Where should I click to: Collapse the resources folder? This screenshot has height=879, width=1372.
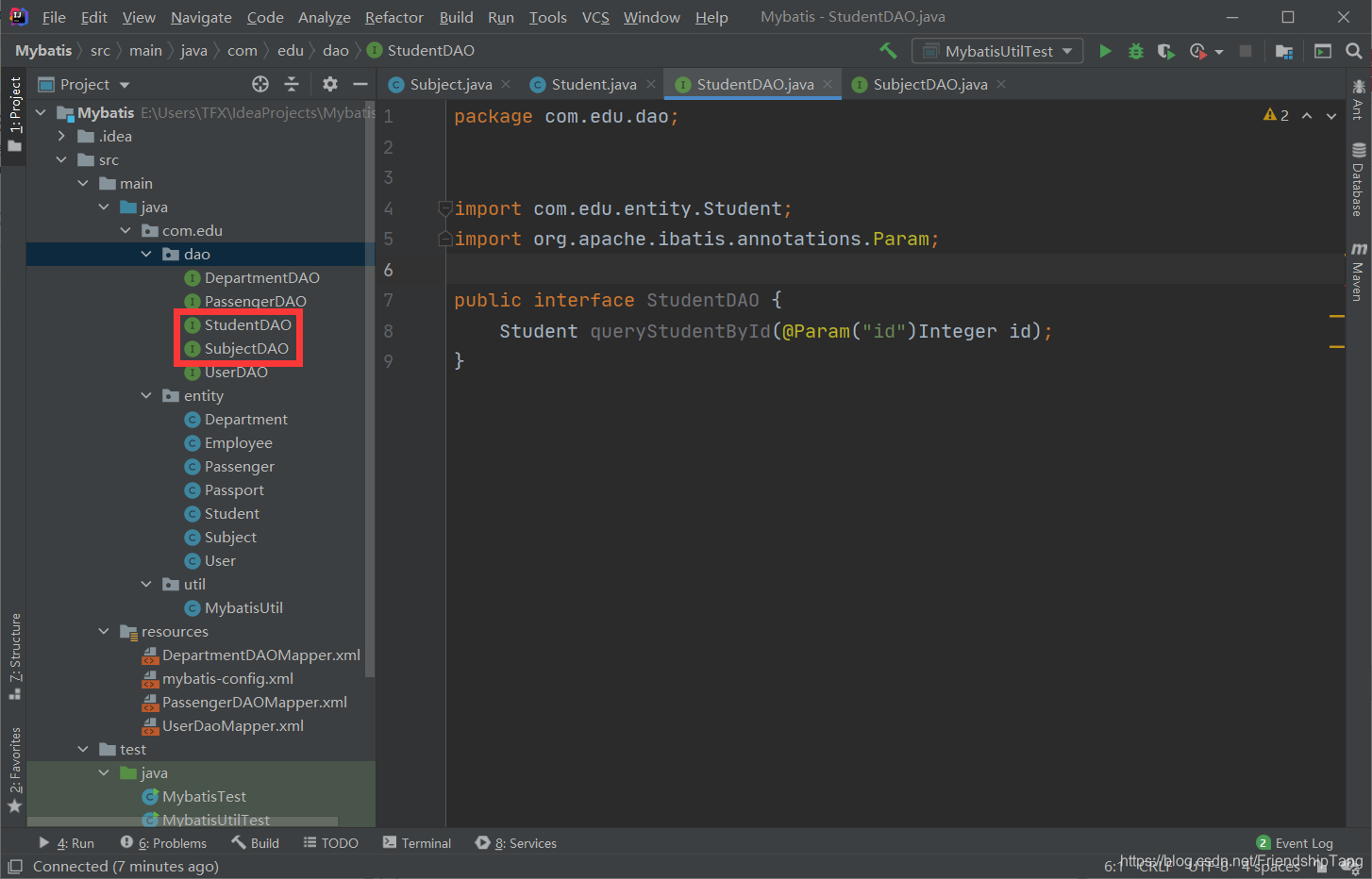coord(104,631)
